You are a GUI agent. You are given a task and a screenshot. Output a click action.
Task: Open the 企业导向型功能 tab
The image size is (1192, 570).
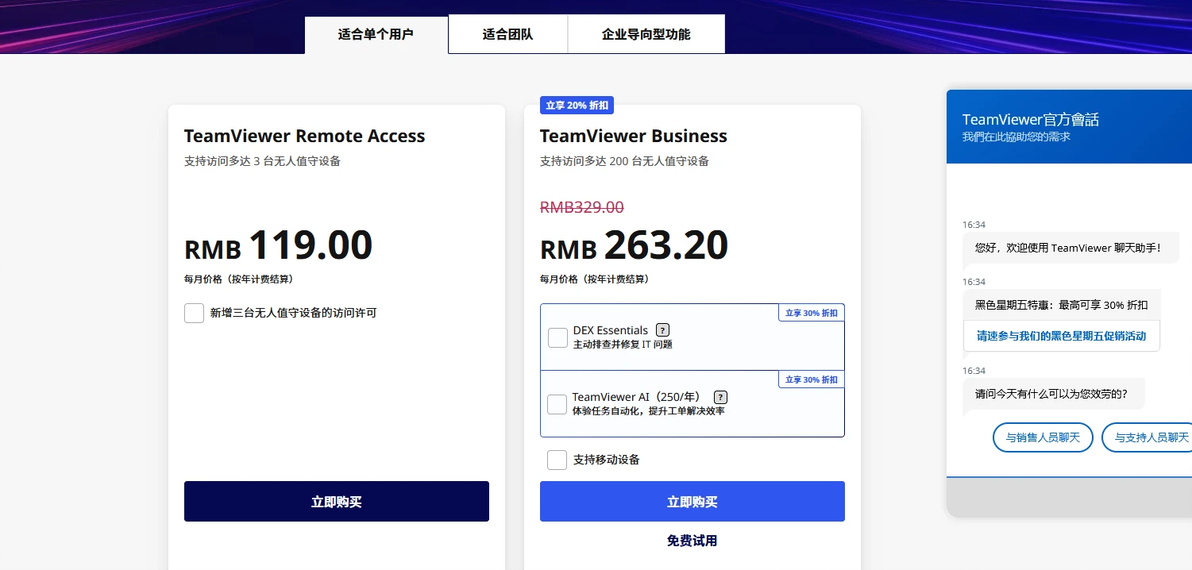tap(646, 34)
